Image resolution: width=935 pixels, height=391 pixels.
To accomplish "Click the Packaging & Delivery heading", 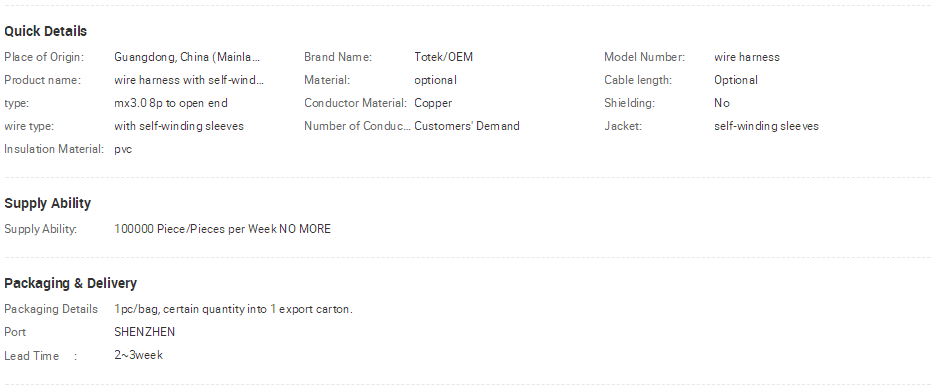I will [70, 283].
